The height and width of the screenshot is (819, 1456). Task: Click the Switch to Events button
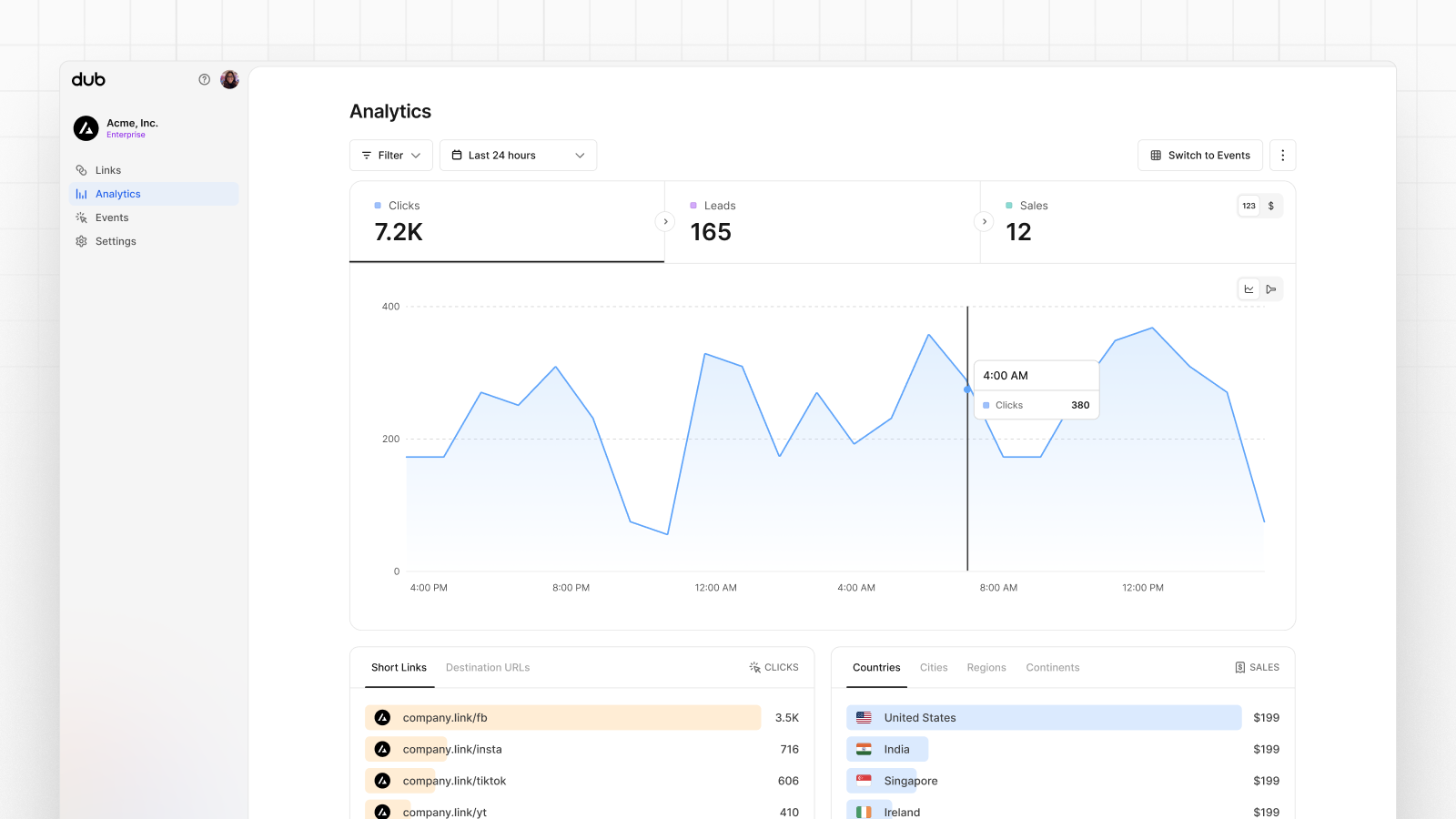pos(1199,155)
